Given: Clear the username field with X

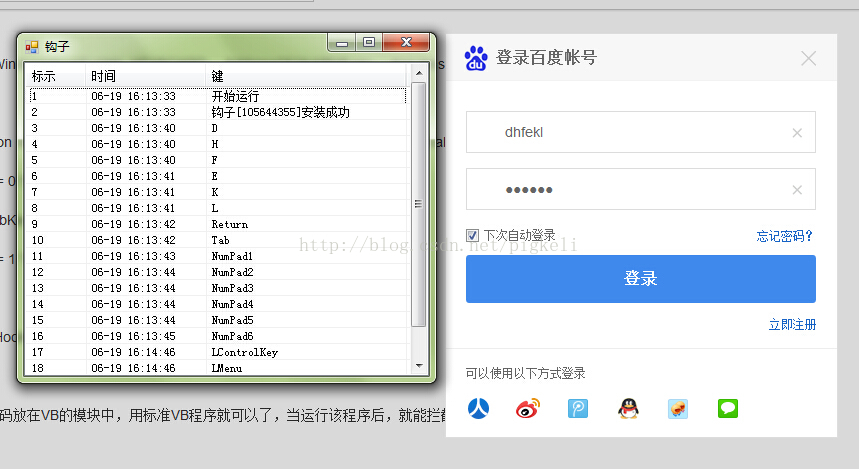Looking at the screenshot, I should (x=797, y=133).
